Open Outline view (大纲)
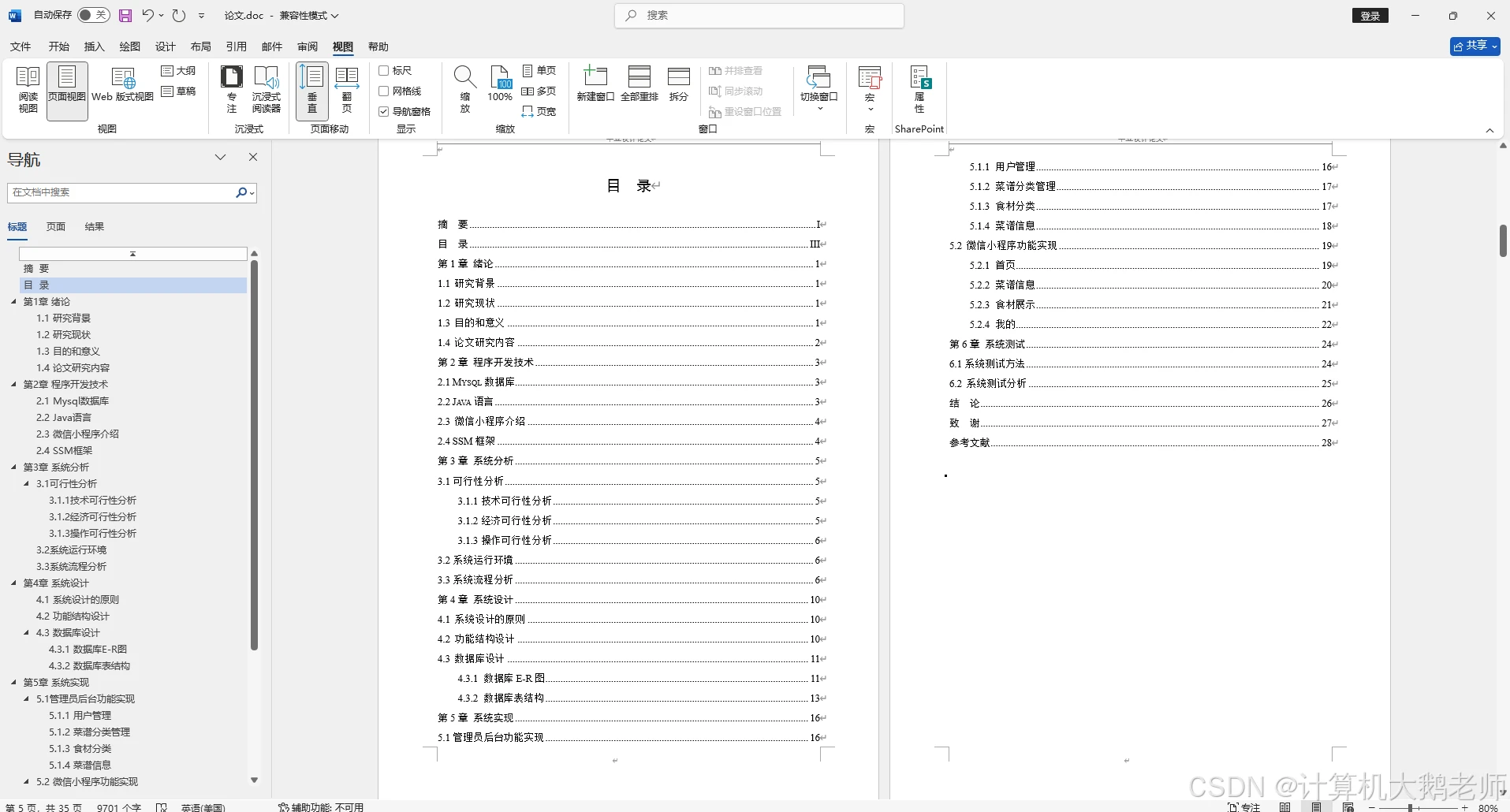1510x812 pixels. [x=179, y=71]
